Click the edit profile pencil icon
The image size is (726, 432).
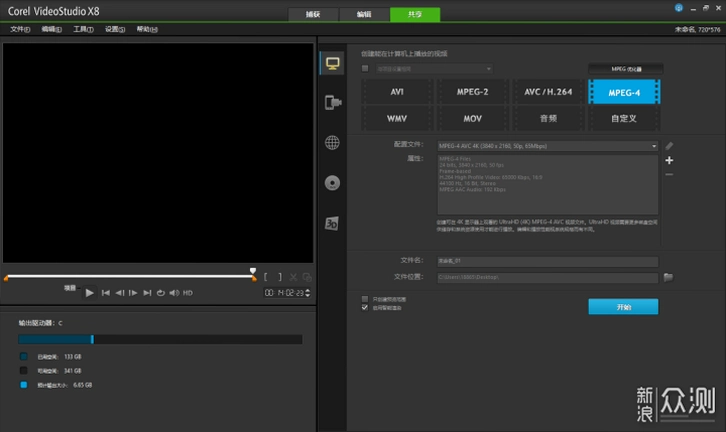(x=669, y=146)
